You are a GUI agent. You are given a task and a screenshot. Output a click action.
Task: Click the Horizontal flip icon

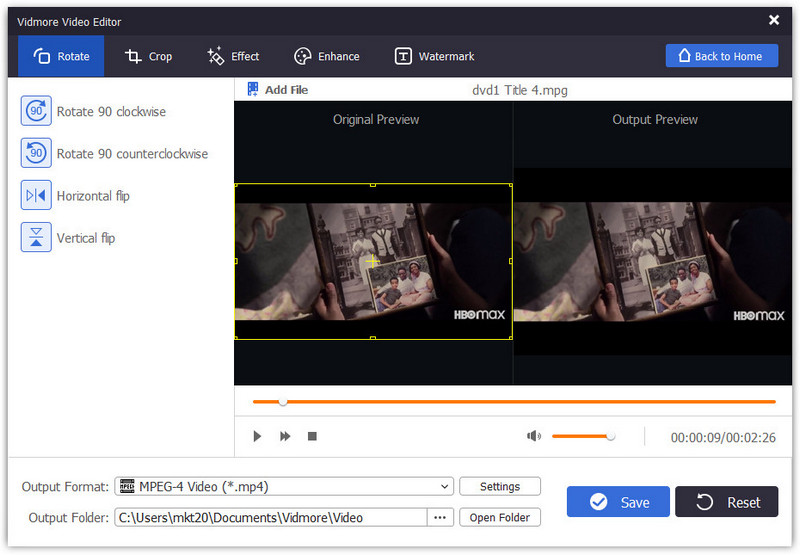tap(36, 195)
